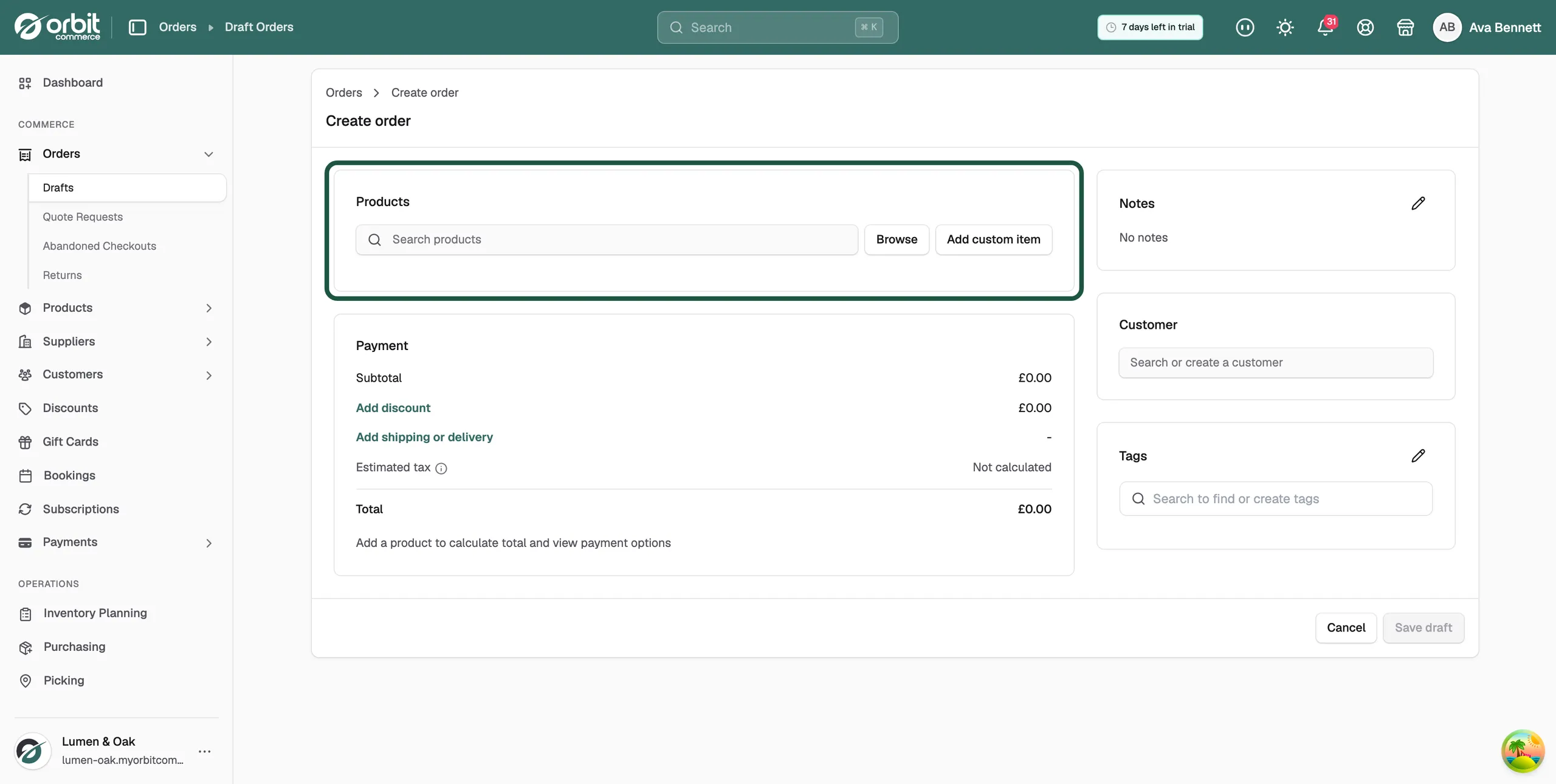Open the Inventory Planning page
Image resolution: width=1556 pixels, height=784 pixels.
pyautogui.click(x=95, y=613)
